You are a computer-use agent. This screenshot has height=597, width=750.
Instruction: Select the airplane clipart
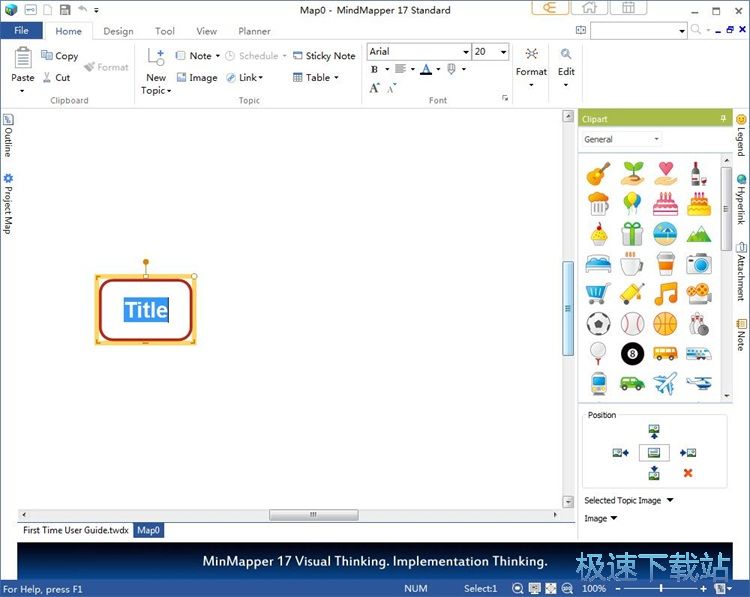click(665, 384)
